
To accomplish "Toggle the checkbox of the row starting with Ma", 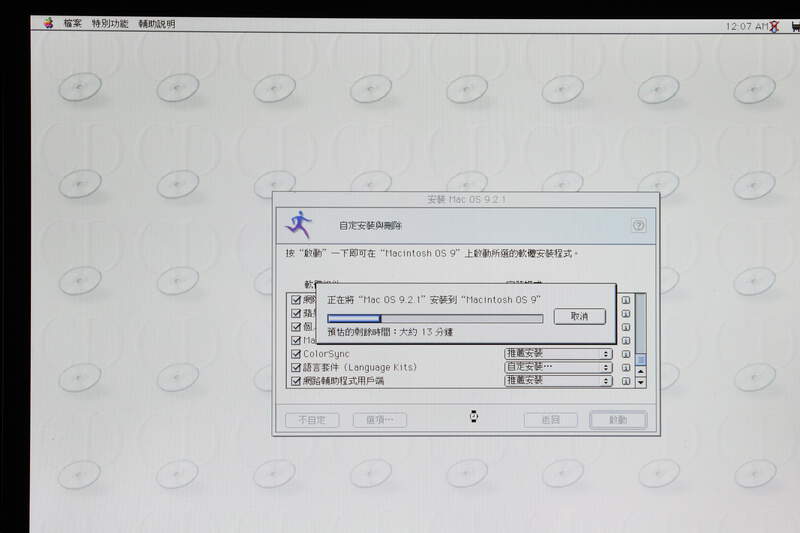I will tap(295, 340).
